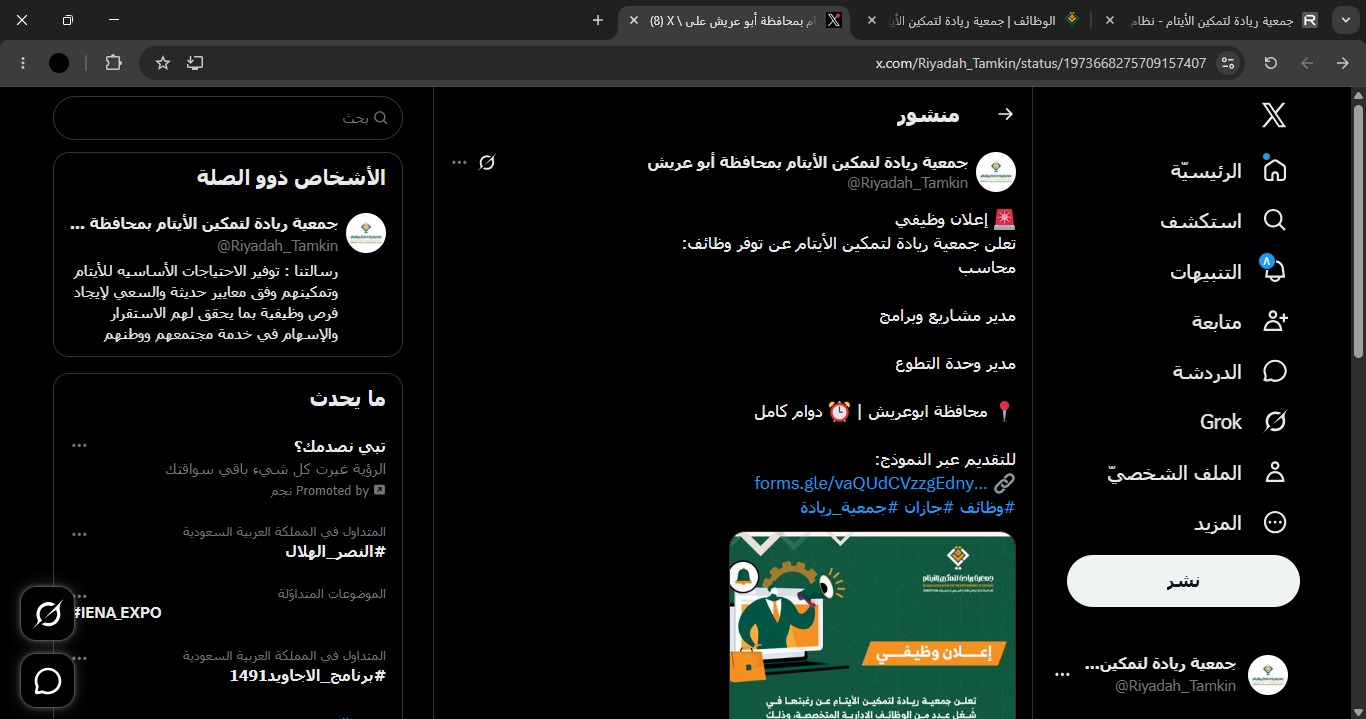This screenshot has height=719, width=1366.
Task: Open avatar in الأشخاص ذوو الصلة panel
Action: pos(366,233)
